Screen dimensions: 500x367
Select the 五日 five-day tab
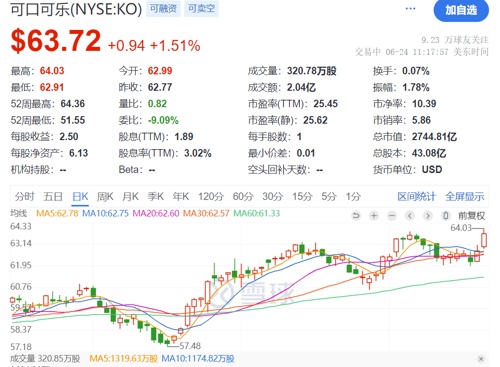[53, 197]
